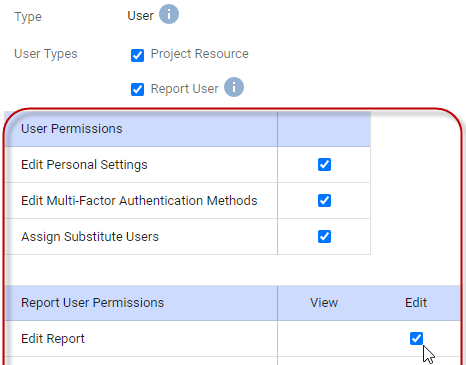
Task: Toggle Edit Multi-Factor Authentication Methods checkbox
Action: coord(324,201)
